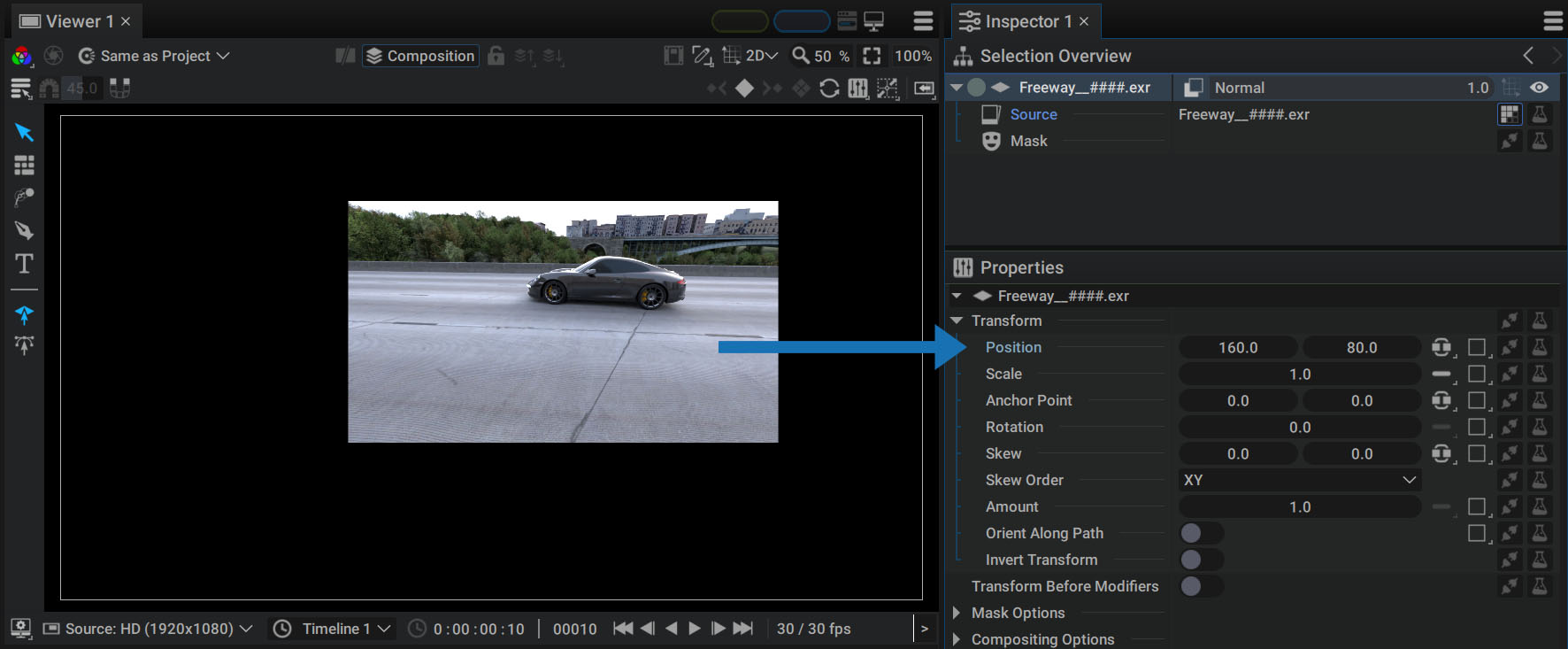Toggle the viewer lock icon

click(x=496, y=56)
